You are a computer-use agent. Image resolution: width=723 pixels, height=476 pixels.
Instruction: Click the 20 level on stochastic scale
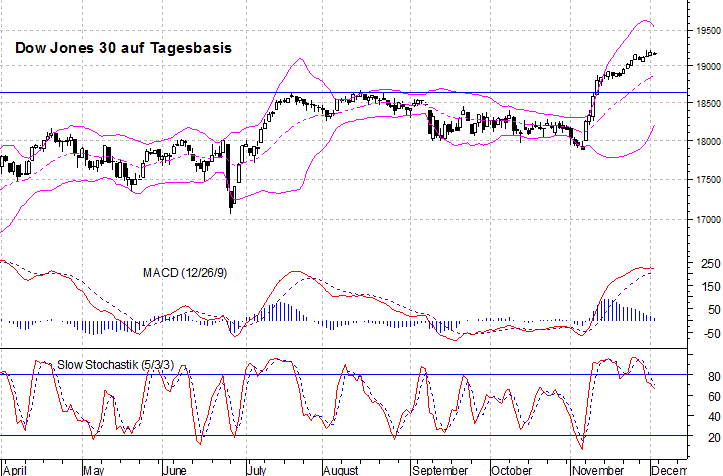tap(714, 437)
